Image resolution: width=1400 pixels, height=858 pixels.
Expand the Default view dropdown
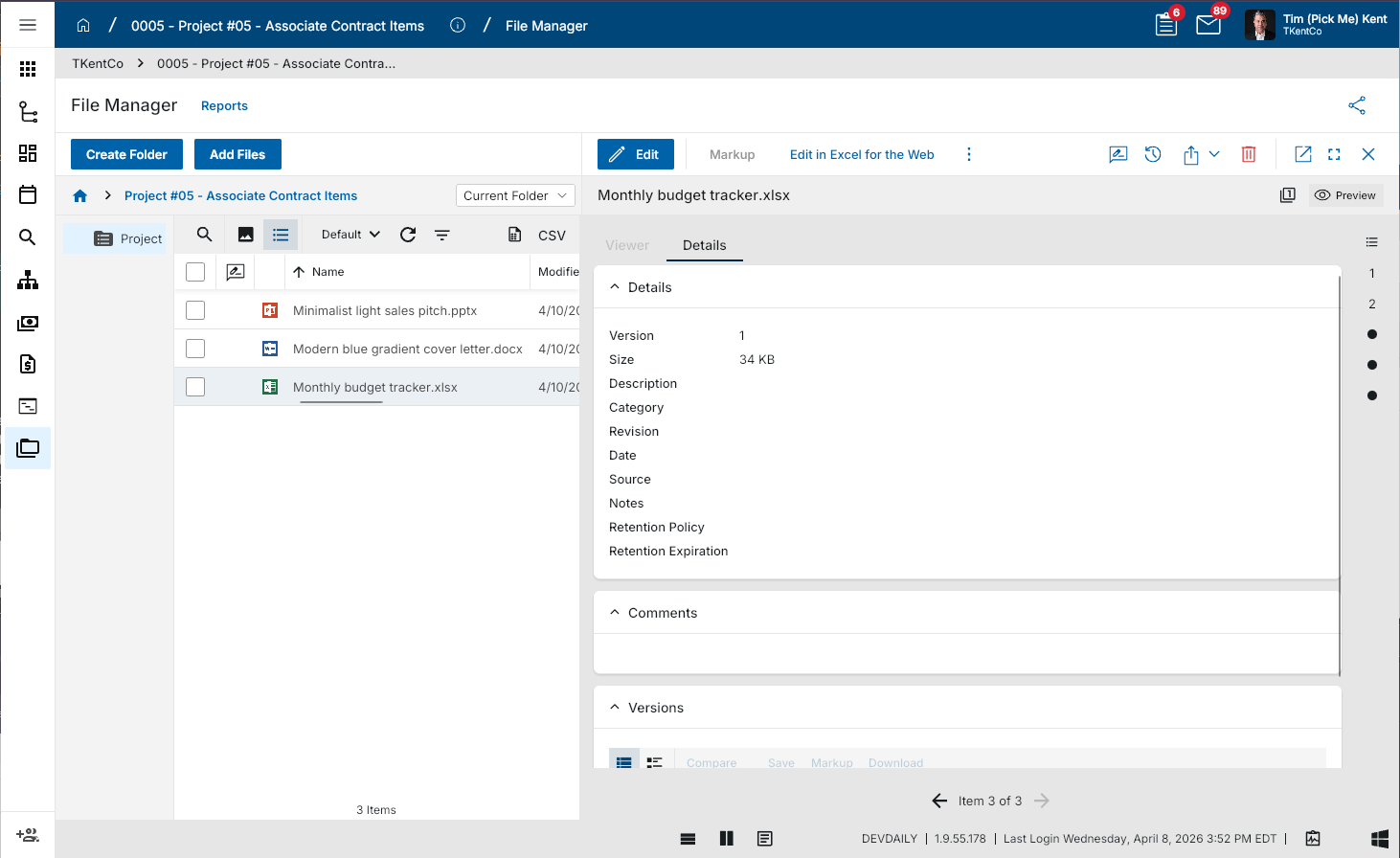click(350, 235)
